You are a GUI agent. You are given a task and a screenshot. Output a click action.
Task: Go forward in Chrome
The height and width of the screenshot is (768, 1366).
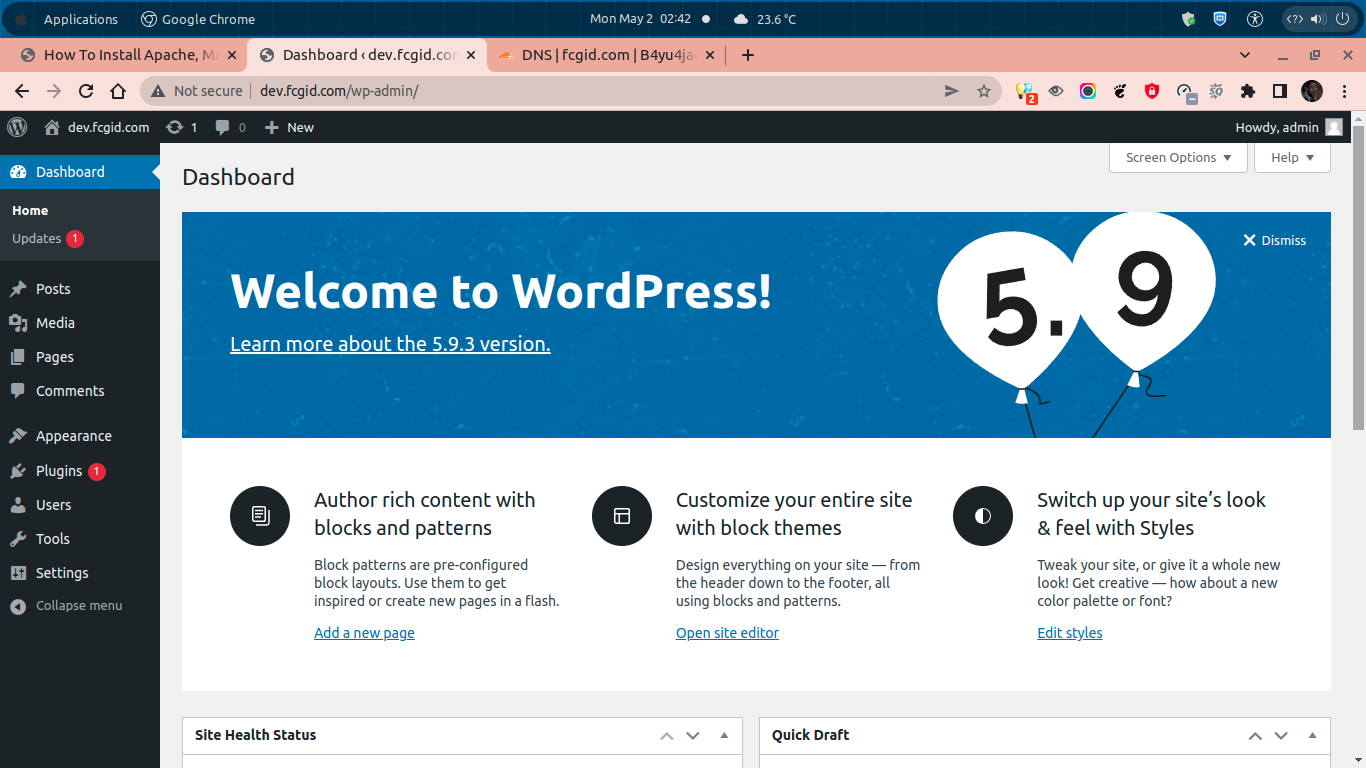click(x=54, y=91)
